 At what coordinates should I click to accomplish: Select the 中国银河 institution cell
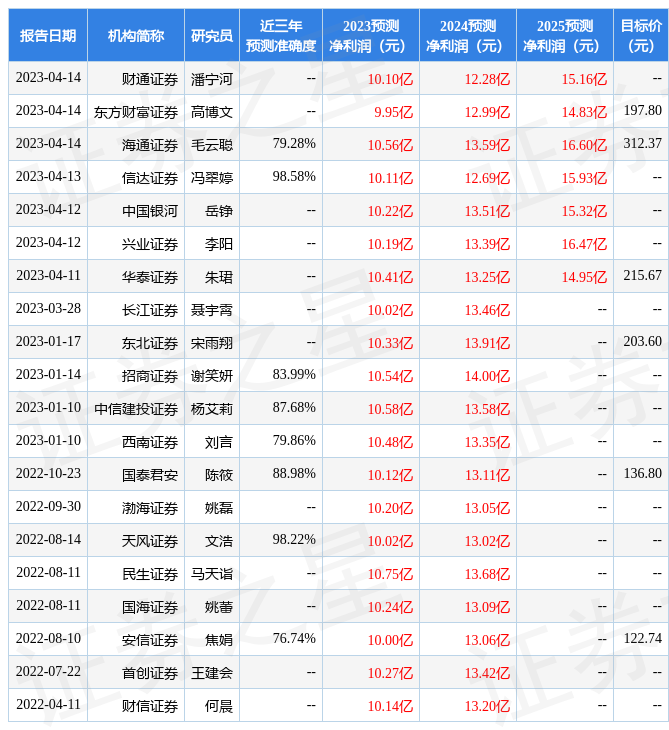135,211
